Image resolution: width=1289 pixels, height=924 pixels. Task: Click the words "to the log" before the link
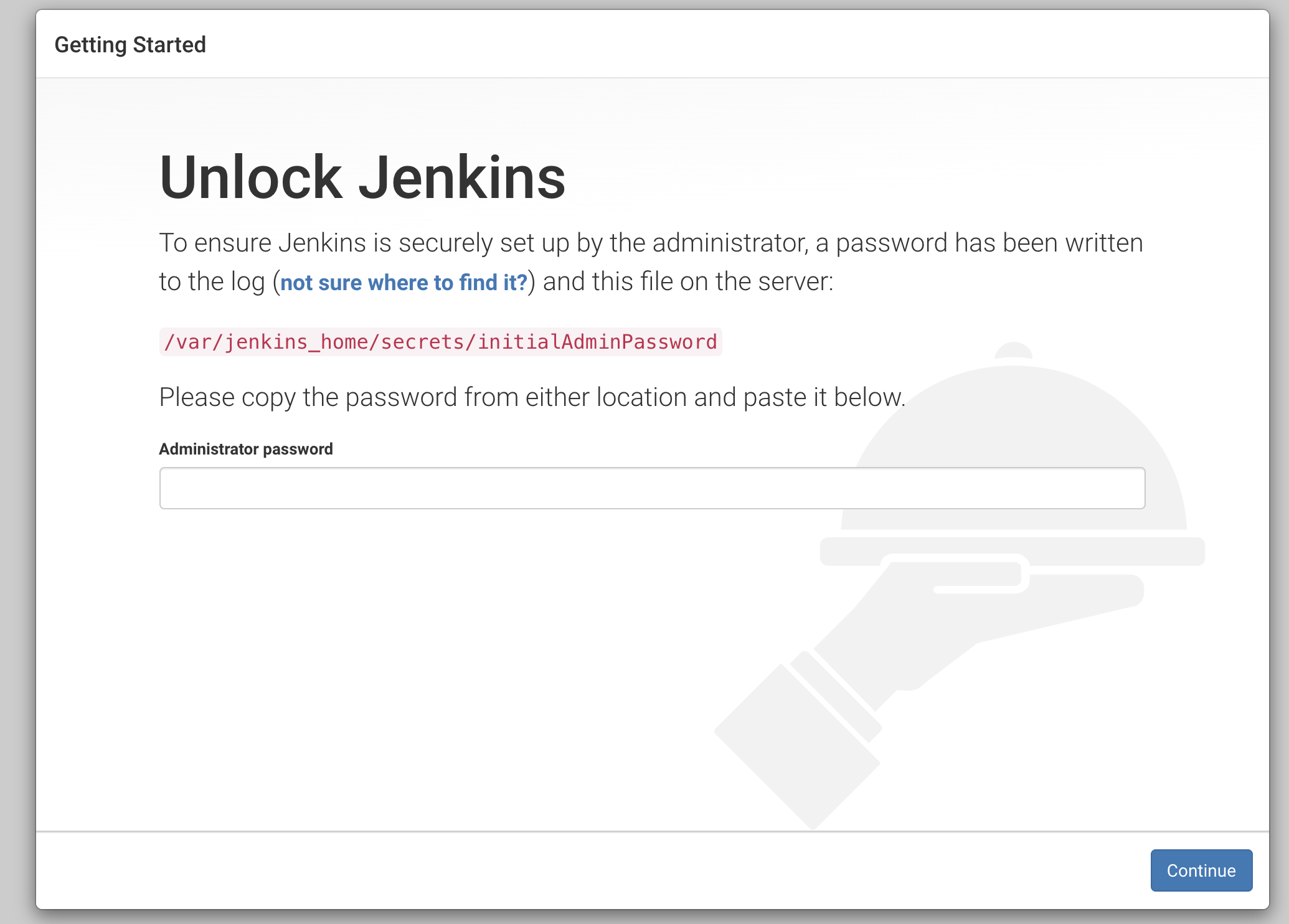(x=212, y=281)
